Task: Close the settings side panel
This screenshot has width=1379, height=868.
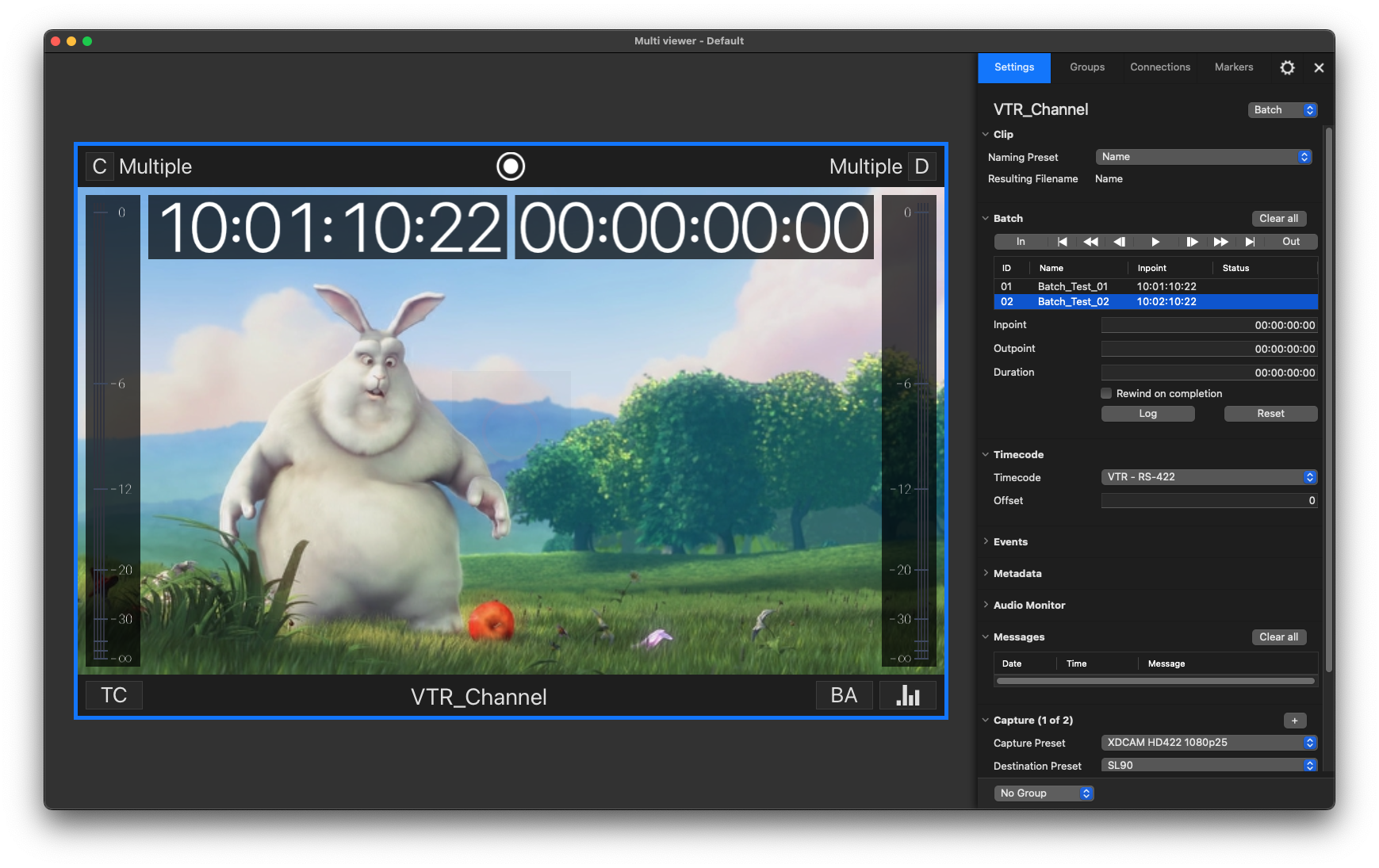Action: click(1319, 68)
